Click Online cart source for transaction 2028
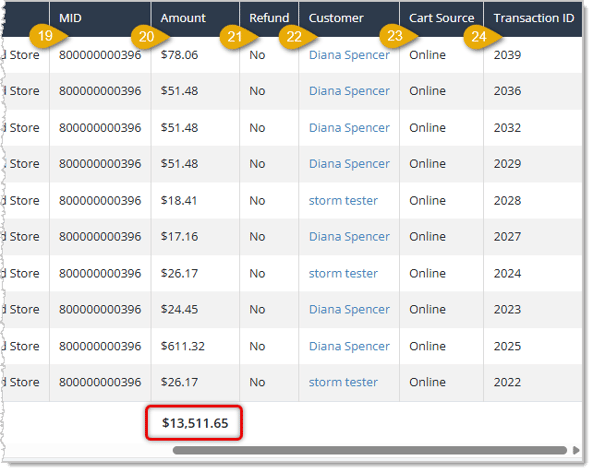This screenshot has width=593, height=472. click(x=427, y=200)
